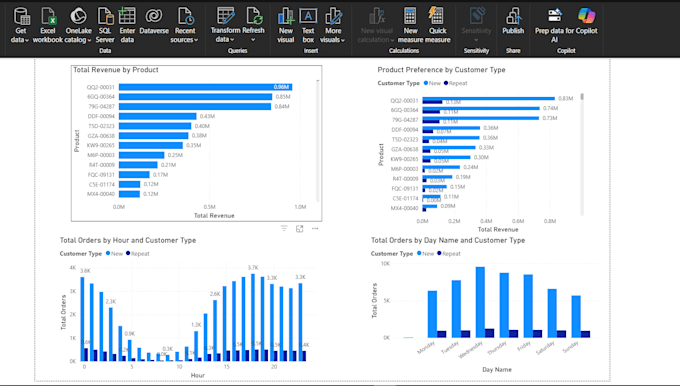Open Recent sources list

pos(185,25)
